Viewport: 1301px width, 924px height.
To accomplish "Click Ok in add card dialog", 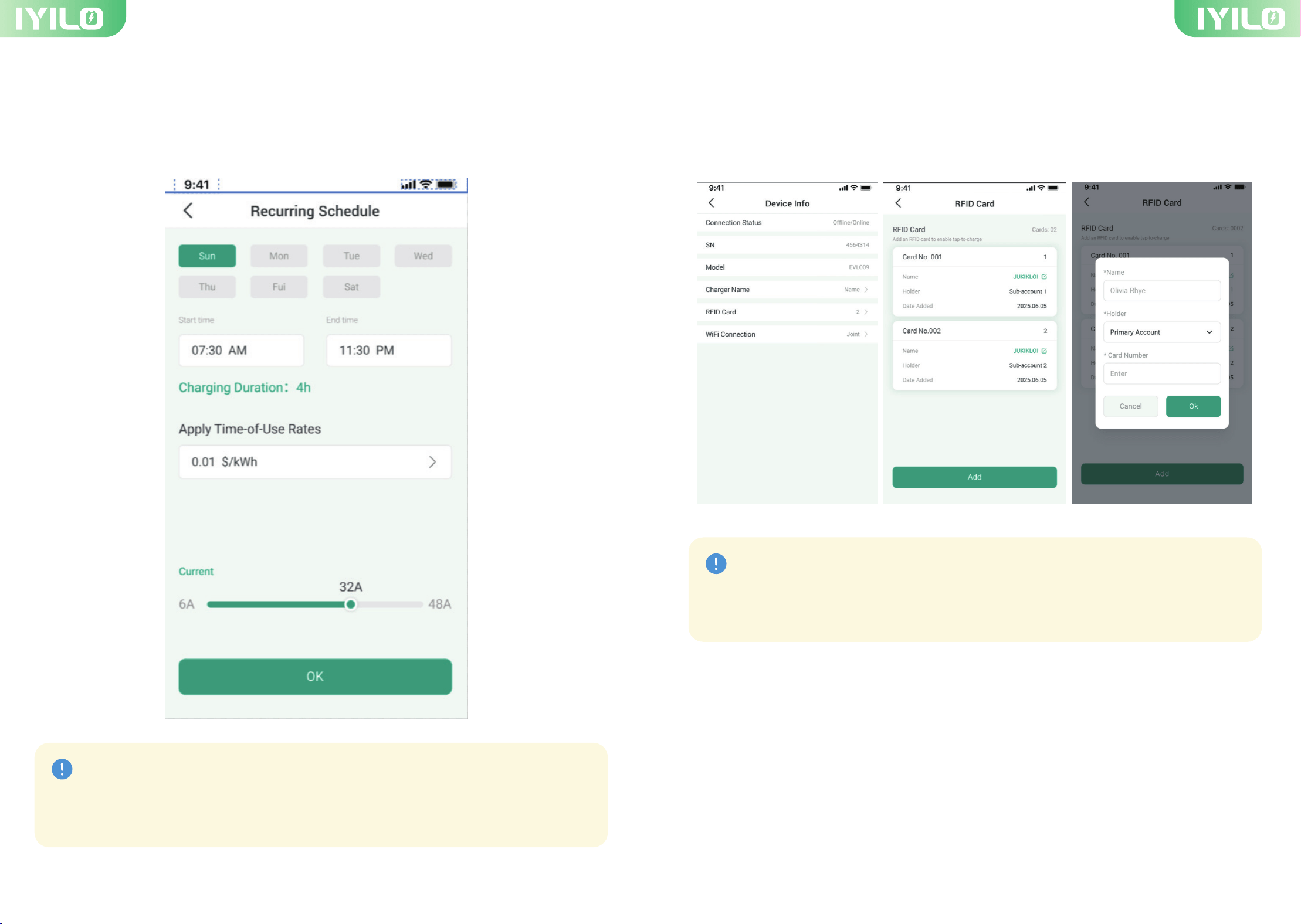I will tap(1193, 406).
